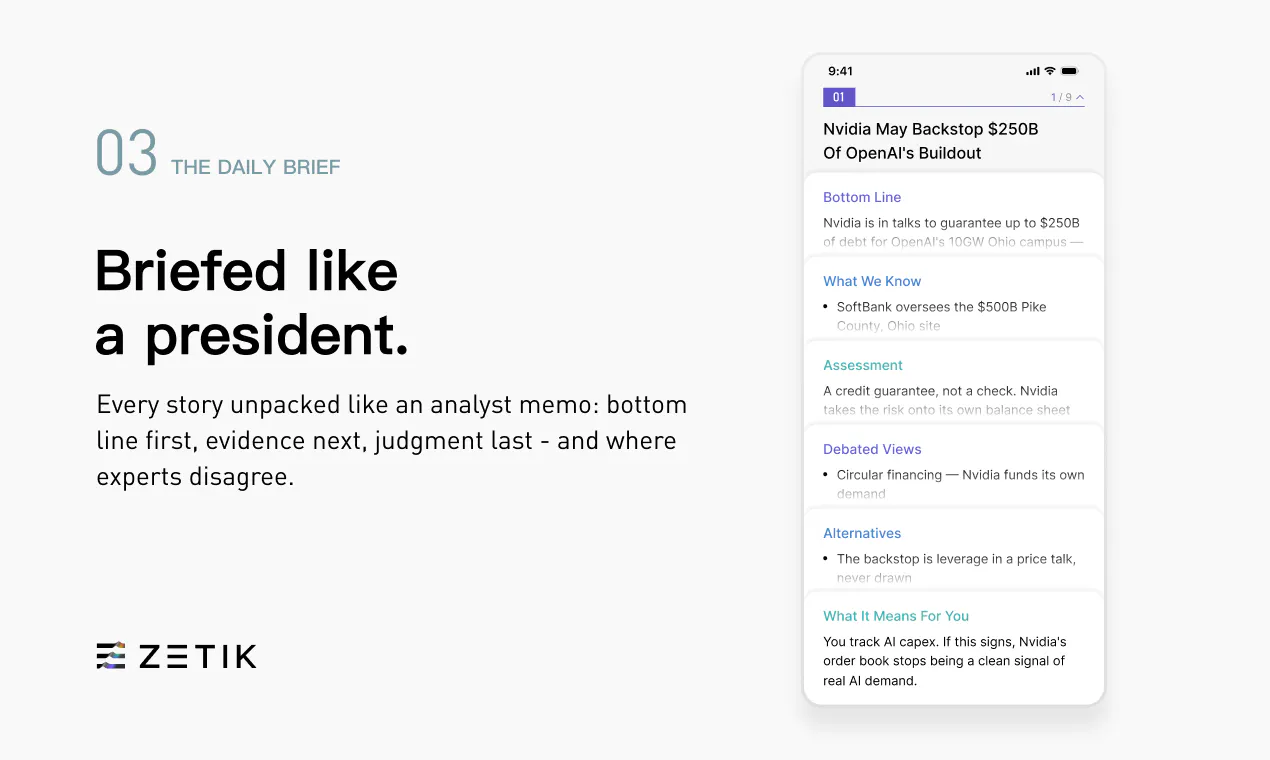
Task: Click the ZETIK wordmark text
Action: (x=198, y=656)
